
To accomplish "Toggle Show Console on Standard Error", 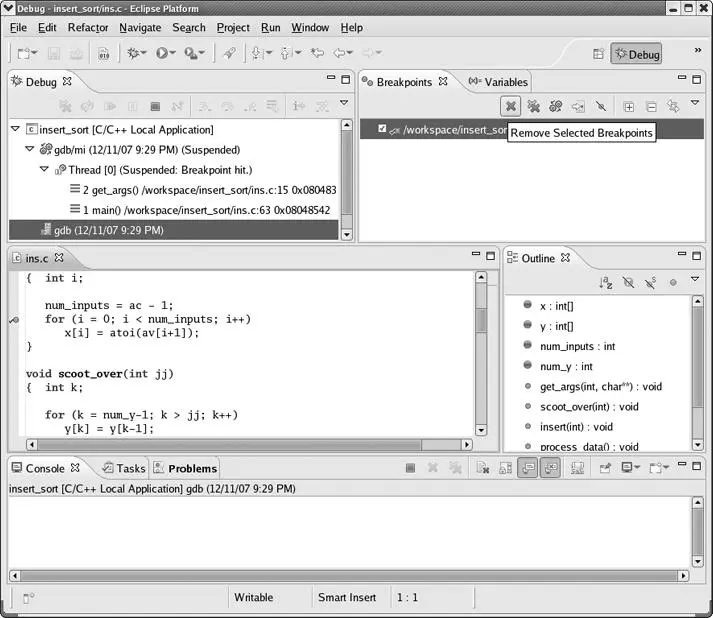I will [550, 468].
